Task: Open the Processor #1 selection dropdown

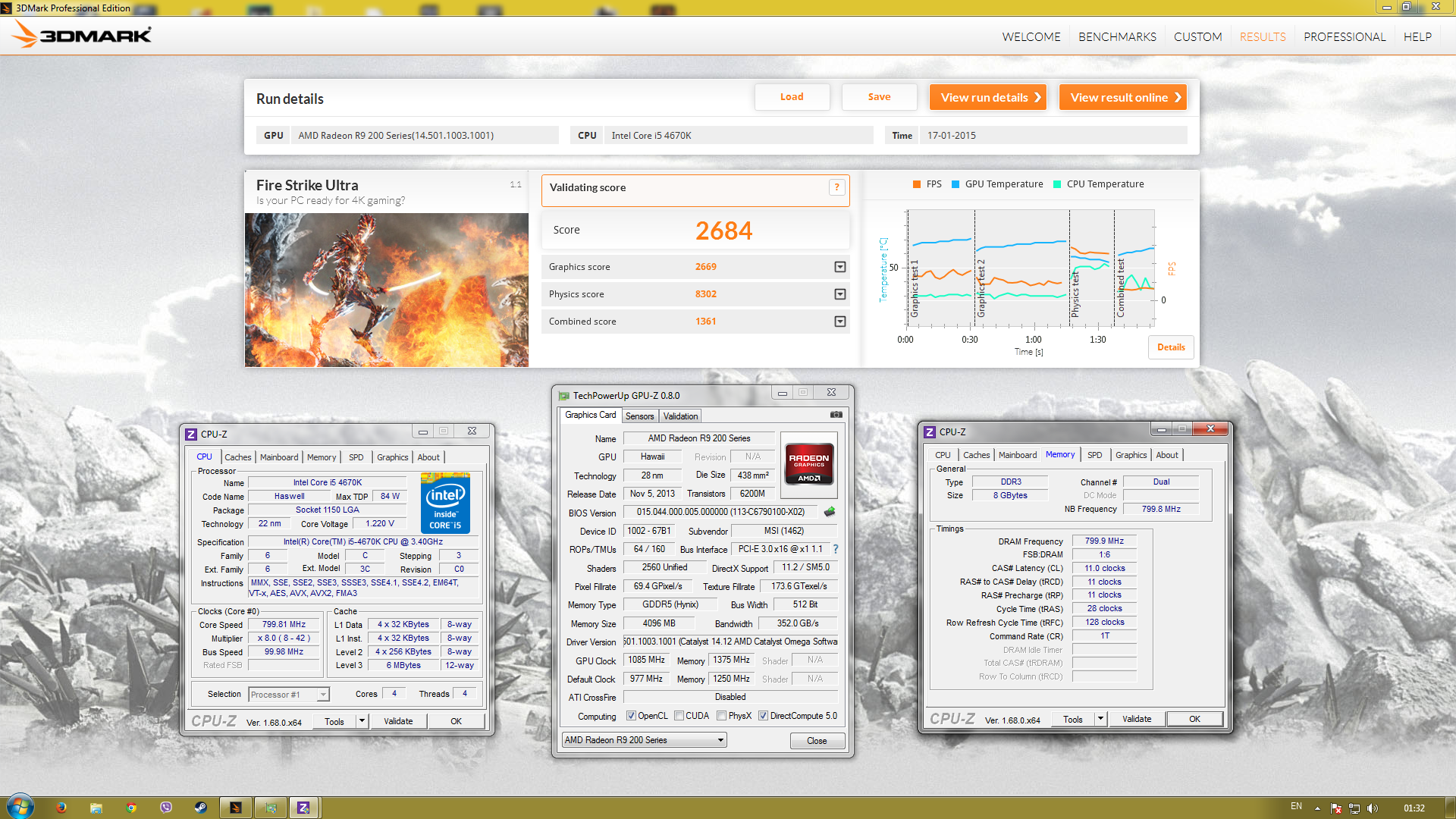Action: point(289,695)
